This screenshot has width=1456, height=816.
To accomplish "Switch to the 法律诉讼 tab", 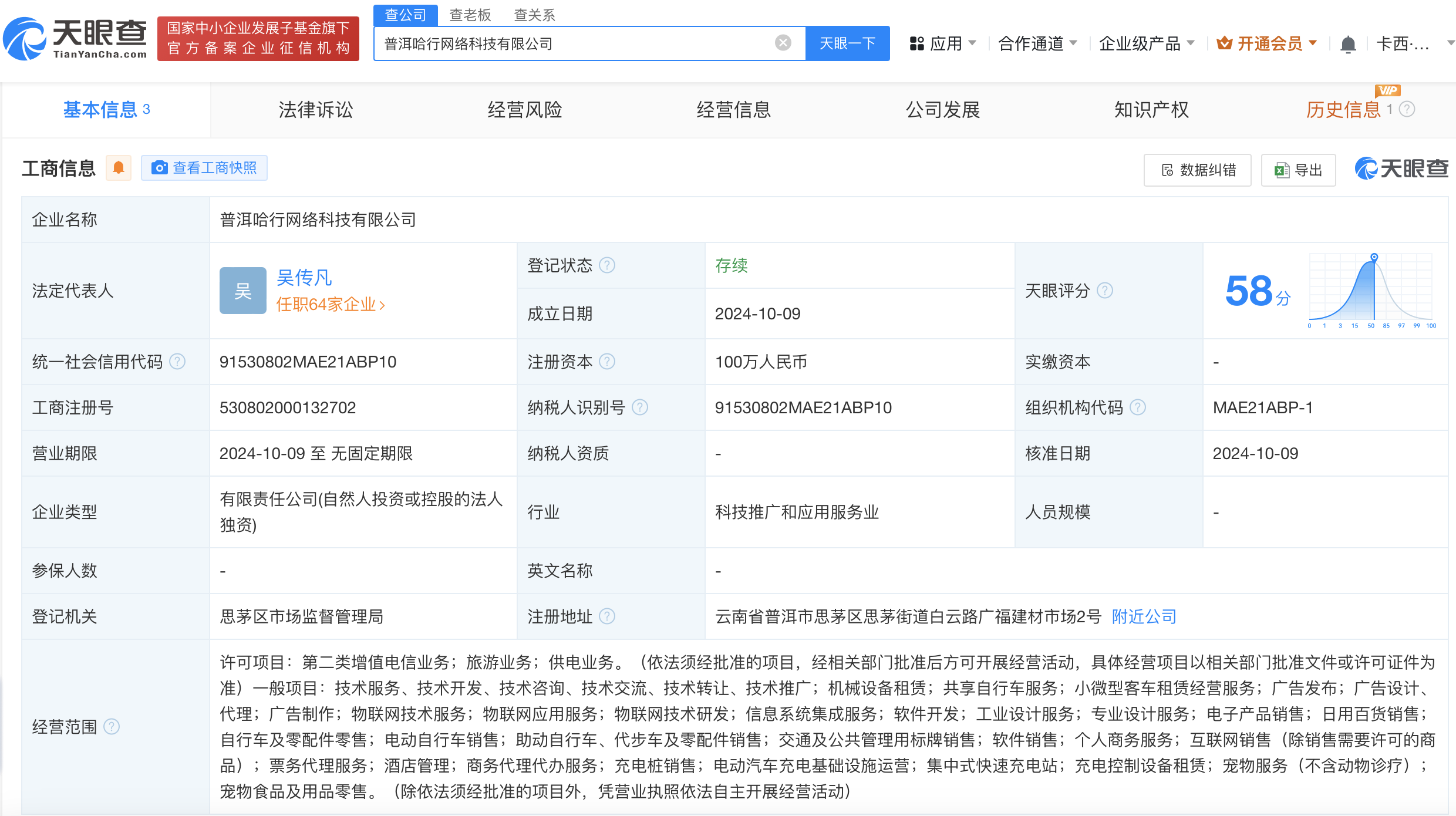I will point(316,110).
